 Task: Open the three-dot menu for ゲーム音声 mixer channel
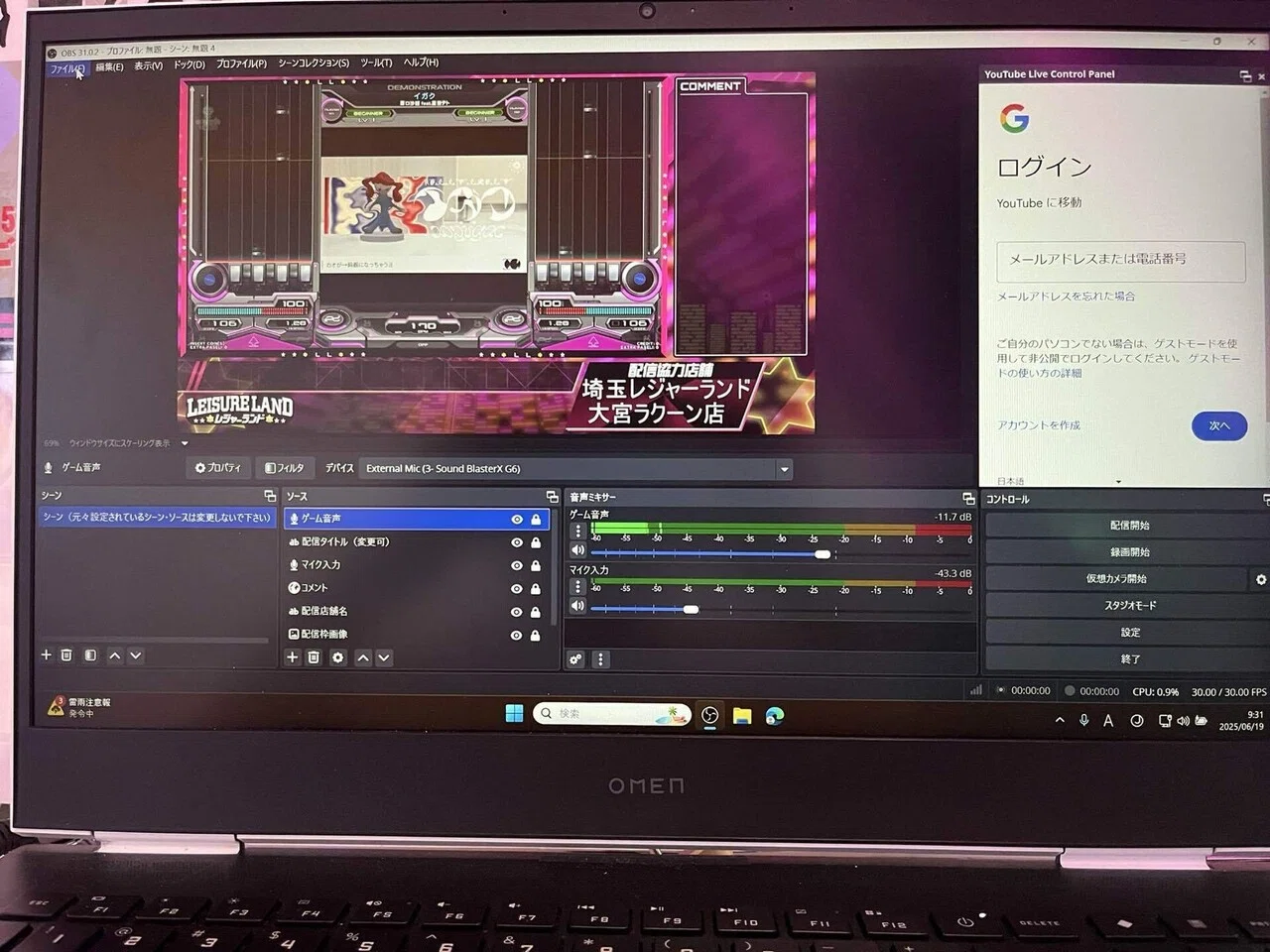pos(578,531)
